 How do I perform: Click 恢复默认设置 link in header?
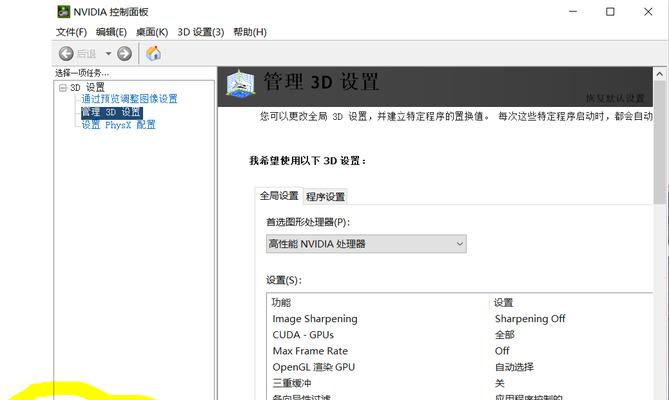pyautogui.click(x=615, y=98)
